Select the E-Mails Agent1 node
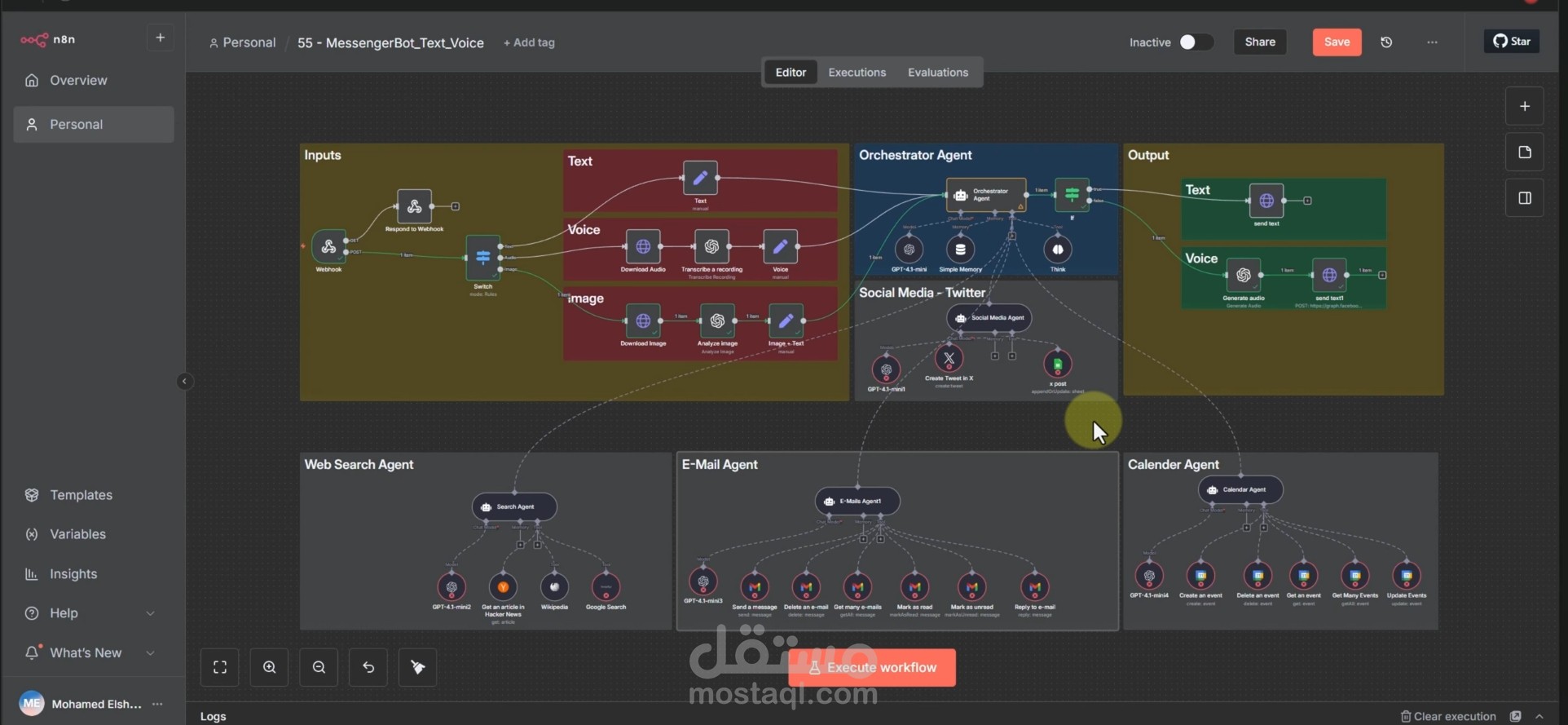 pos(857,501)
